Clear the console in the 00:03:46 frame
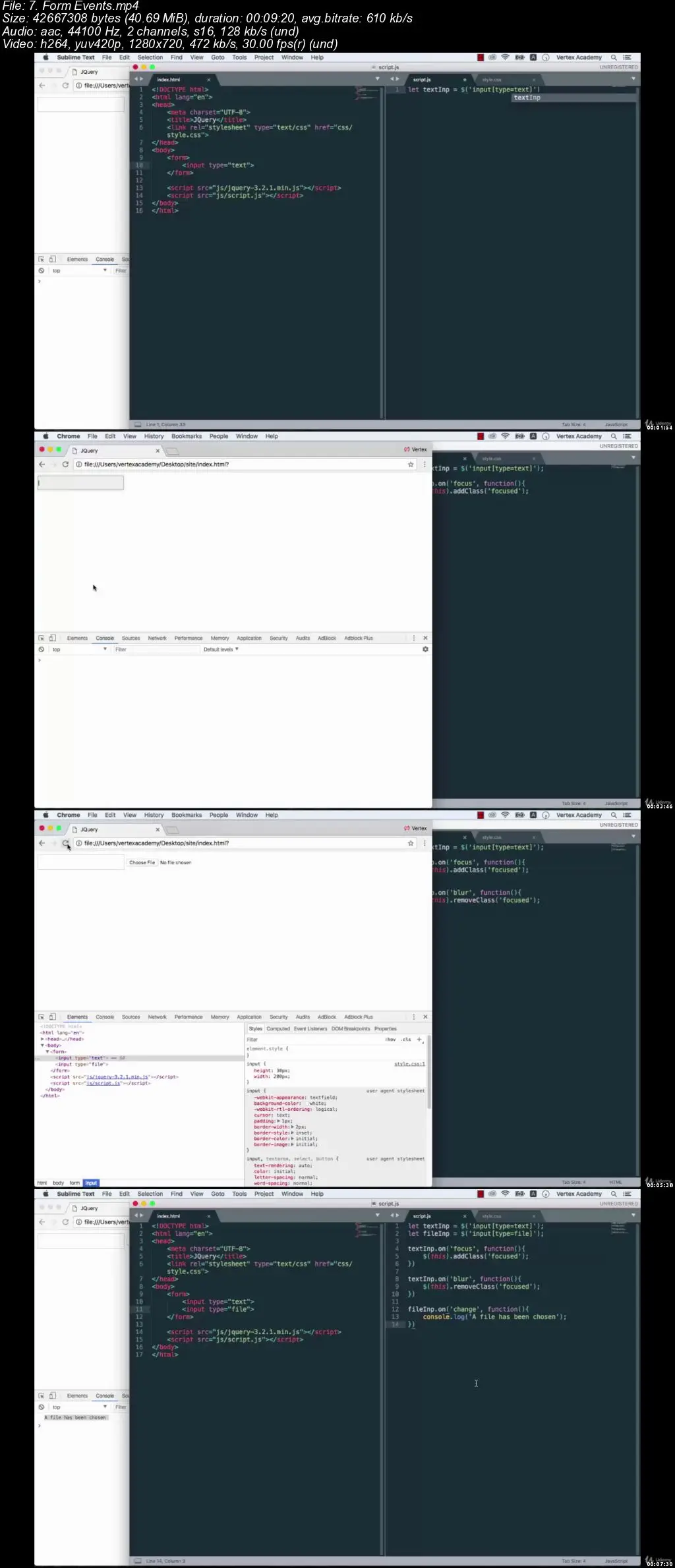675x1568 pixels. coord(41,650)
